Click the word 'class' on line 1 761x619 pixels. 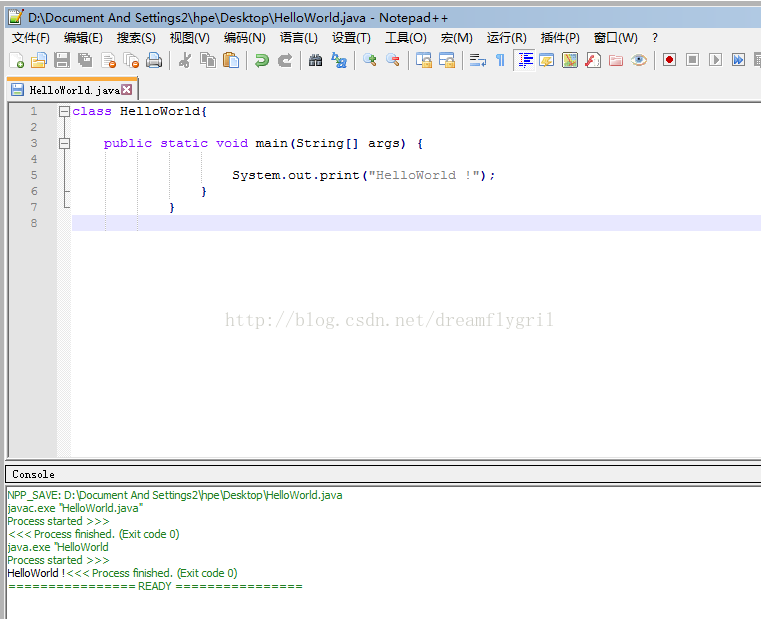[92, 112]
